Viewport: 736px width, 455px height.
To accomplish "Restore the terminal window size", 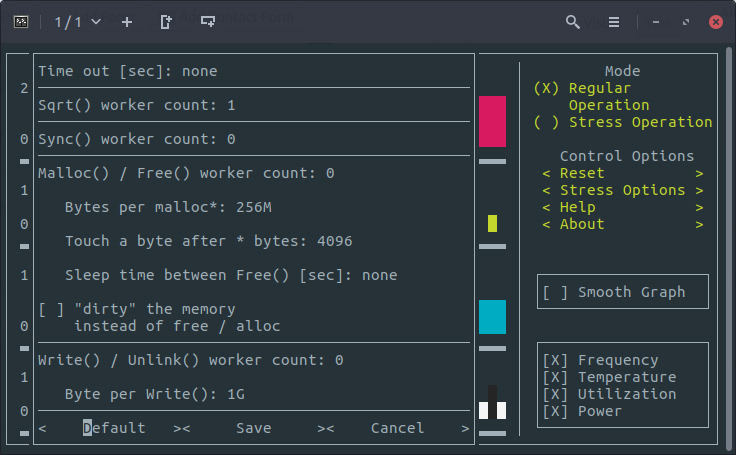I will click(686, 21).
